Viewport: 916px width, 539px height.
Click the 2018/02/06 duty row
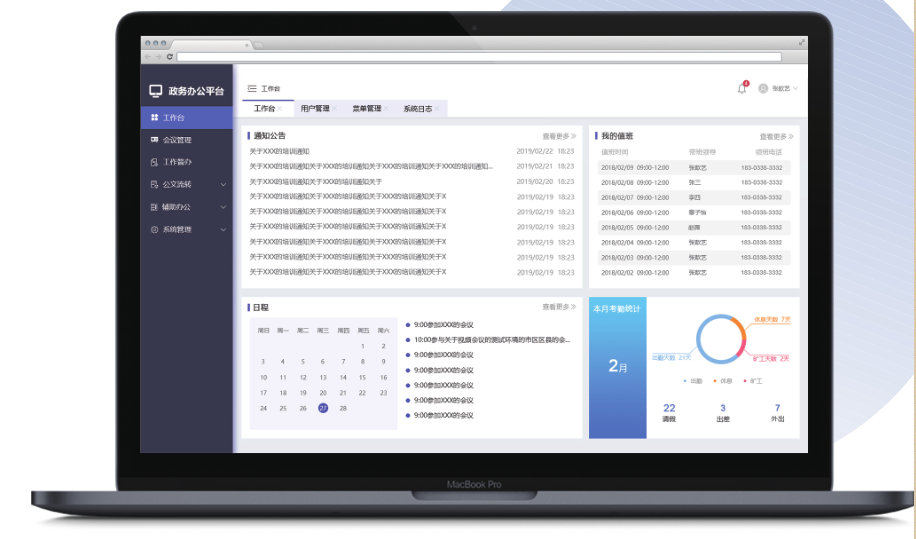(x=694, y=213)
